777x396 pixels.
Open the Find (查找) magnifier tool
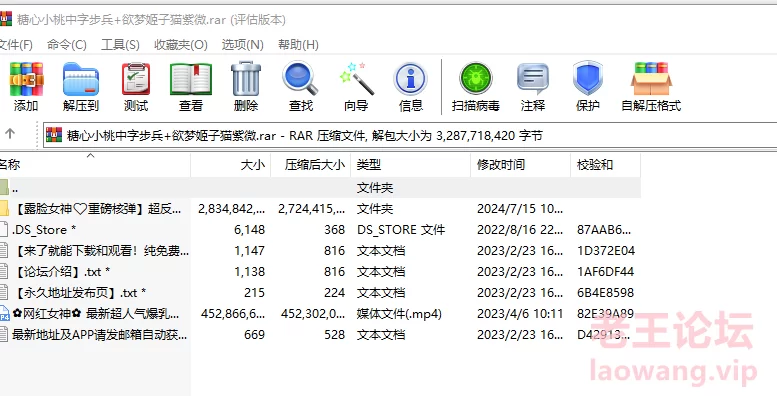click(301, 78)
